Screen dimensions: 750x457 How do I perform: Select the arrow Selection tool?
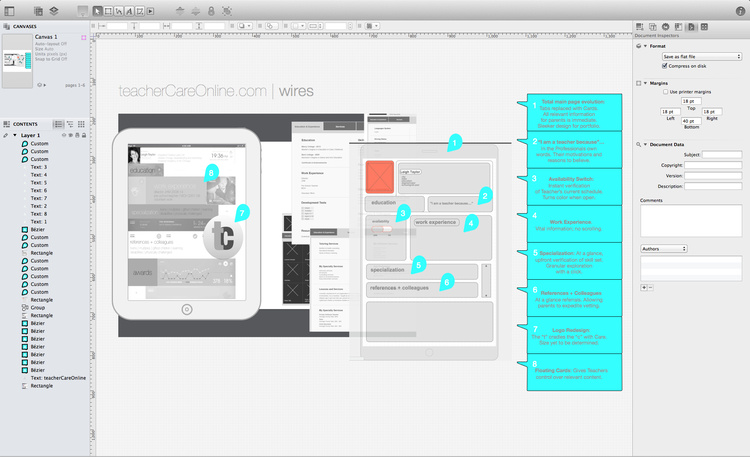(x=98, y=11)
